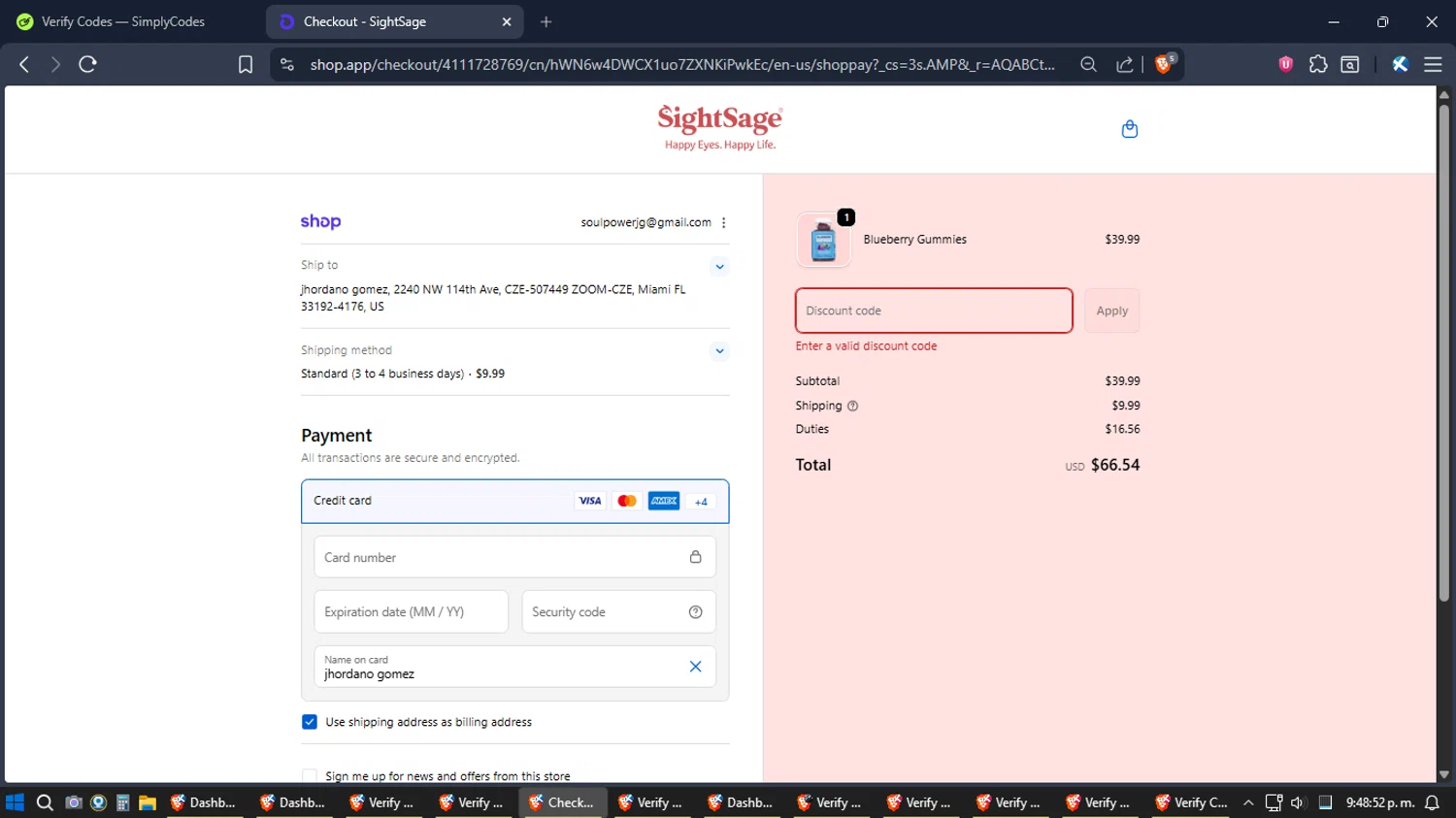
Task: Select the Credit card payment option
Action: coord(514,501)
